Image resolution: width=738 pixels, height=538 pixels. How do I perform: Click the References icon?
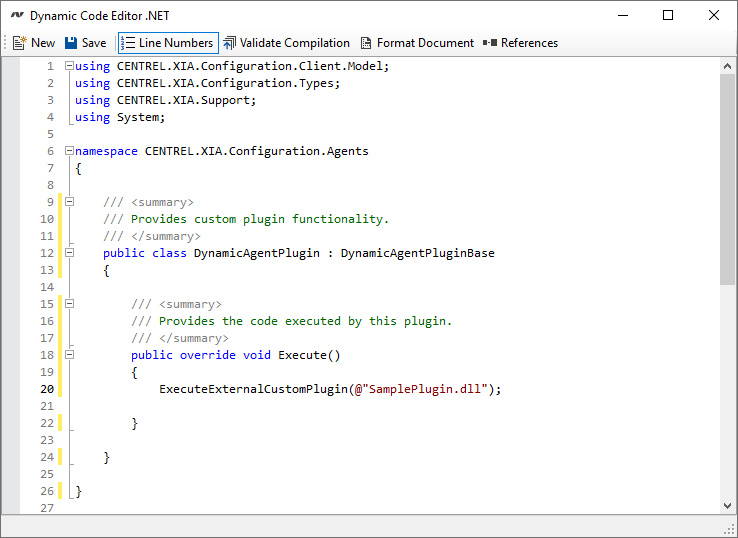[489, 43]
